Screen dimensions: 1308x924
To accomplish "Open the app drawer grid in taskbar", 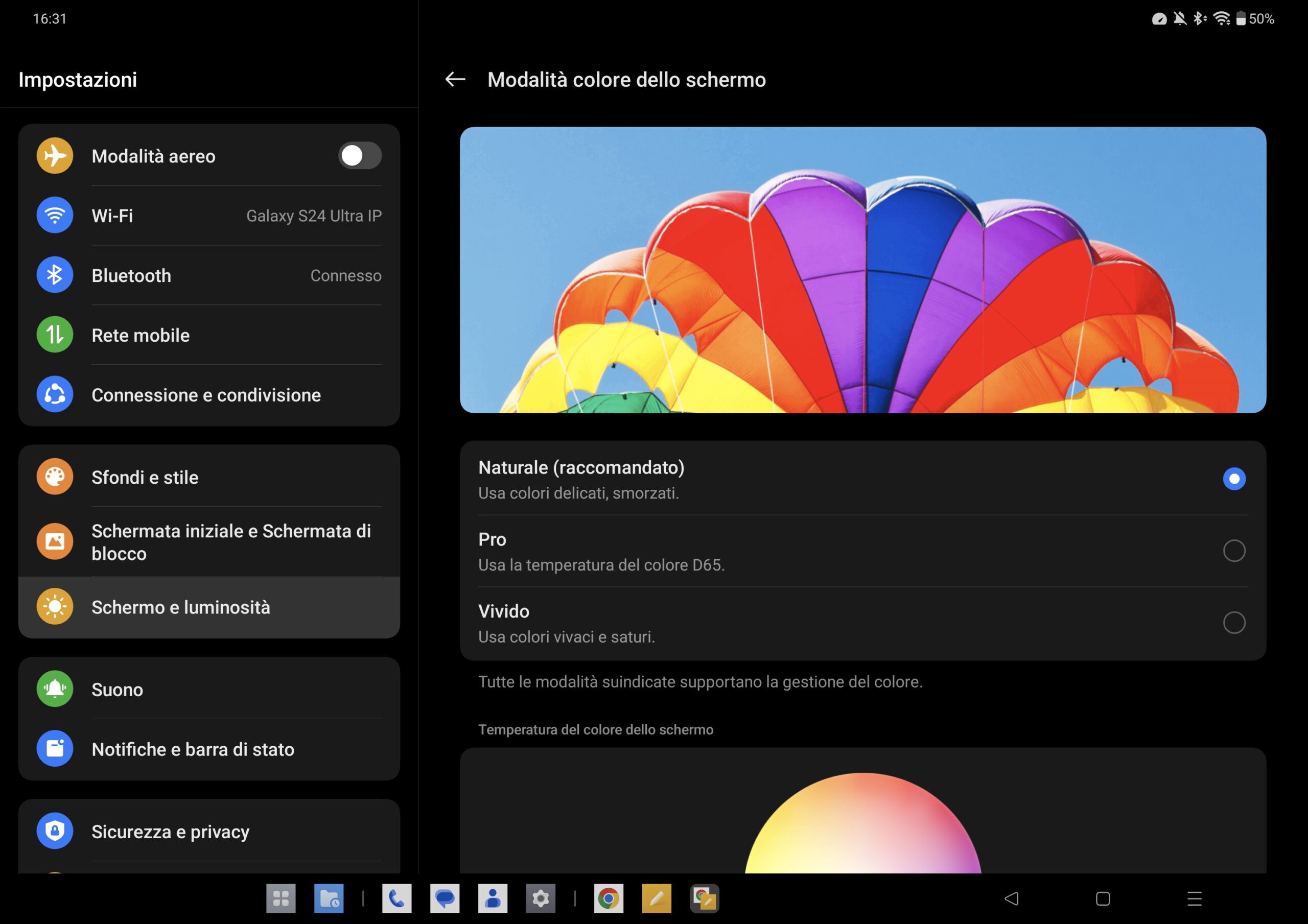I will click(281, 898).
